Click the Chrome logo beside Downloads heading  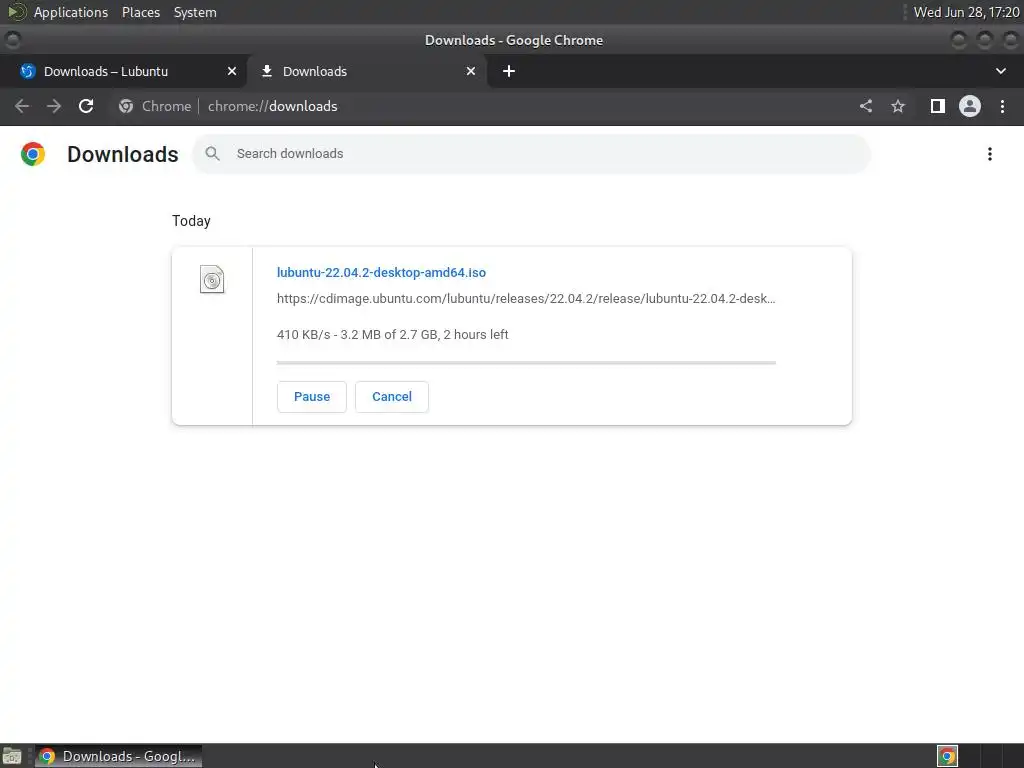click(x=33, y=154)
